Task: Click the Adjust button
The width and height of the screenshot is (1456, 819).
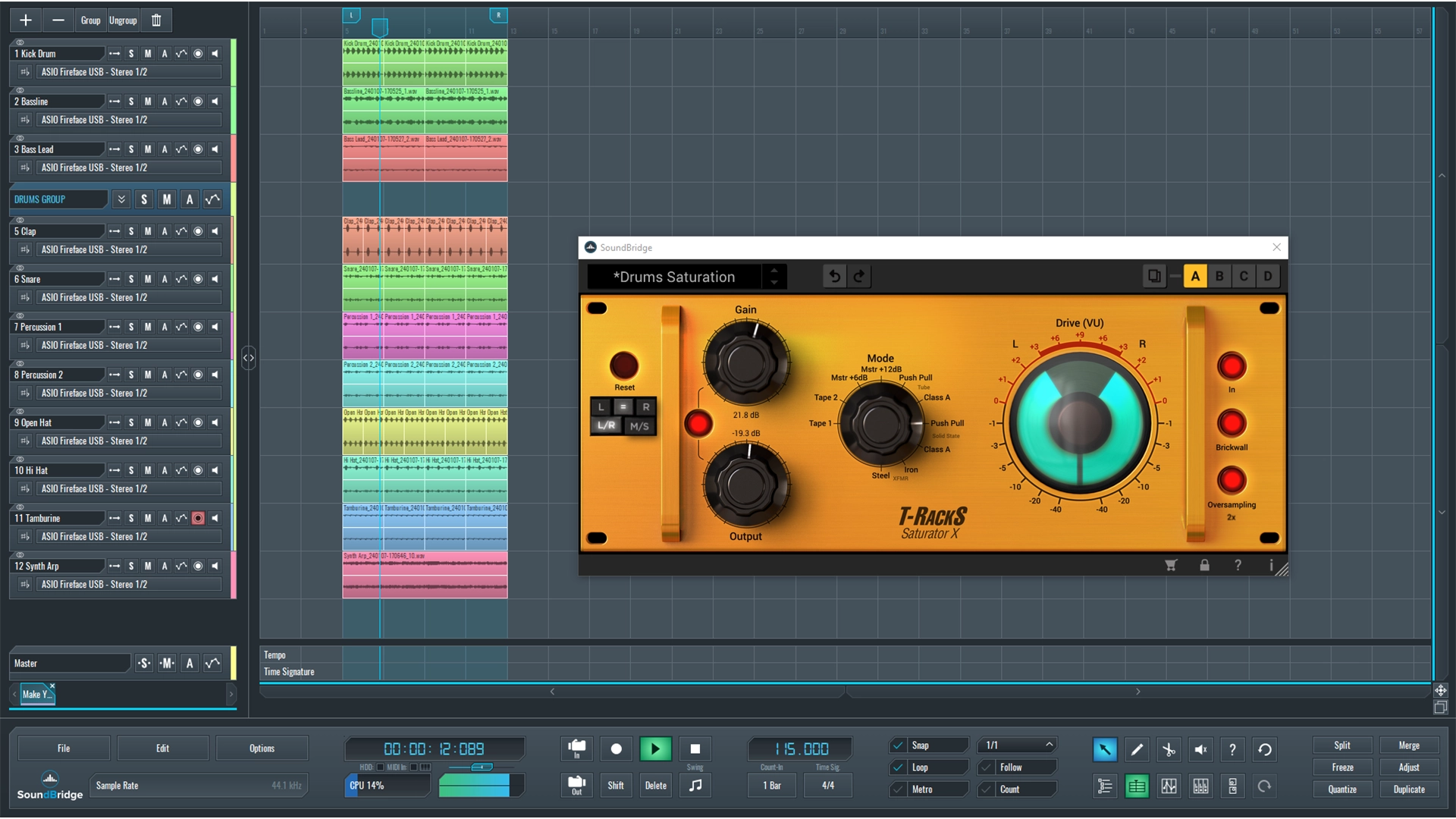Action: [x=1409, y=767]
